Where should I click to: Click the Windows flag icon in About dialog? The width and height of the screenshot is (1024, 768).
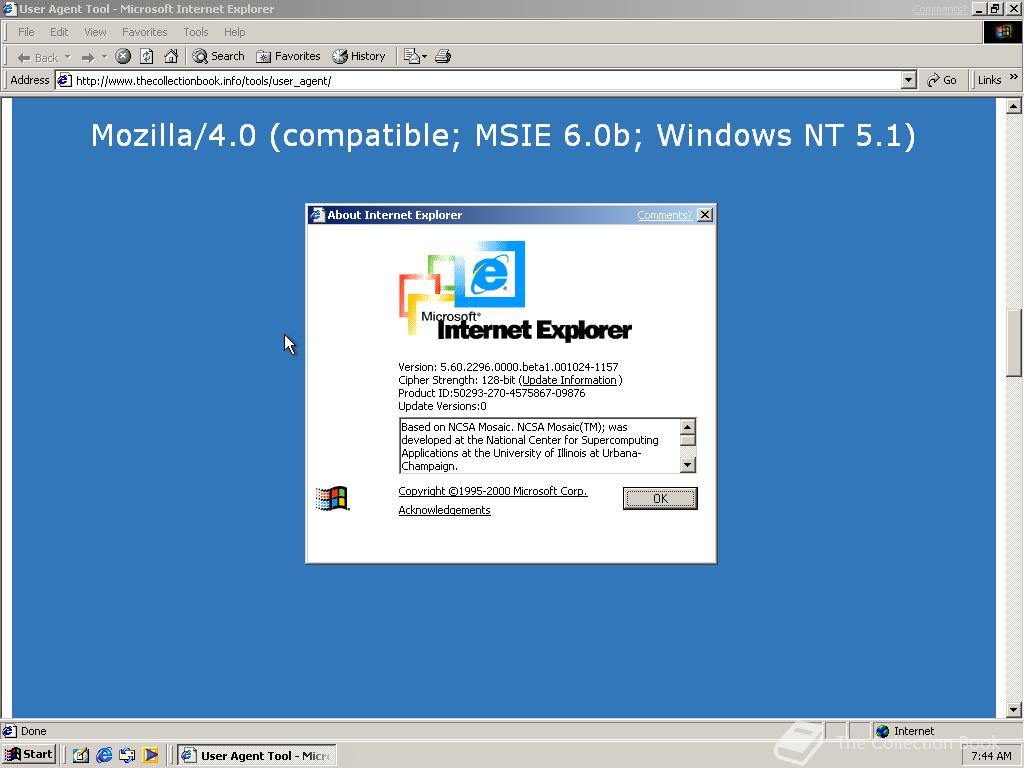click(332, 499)
